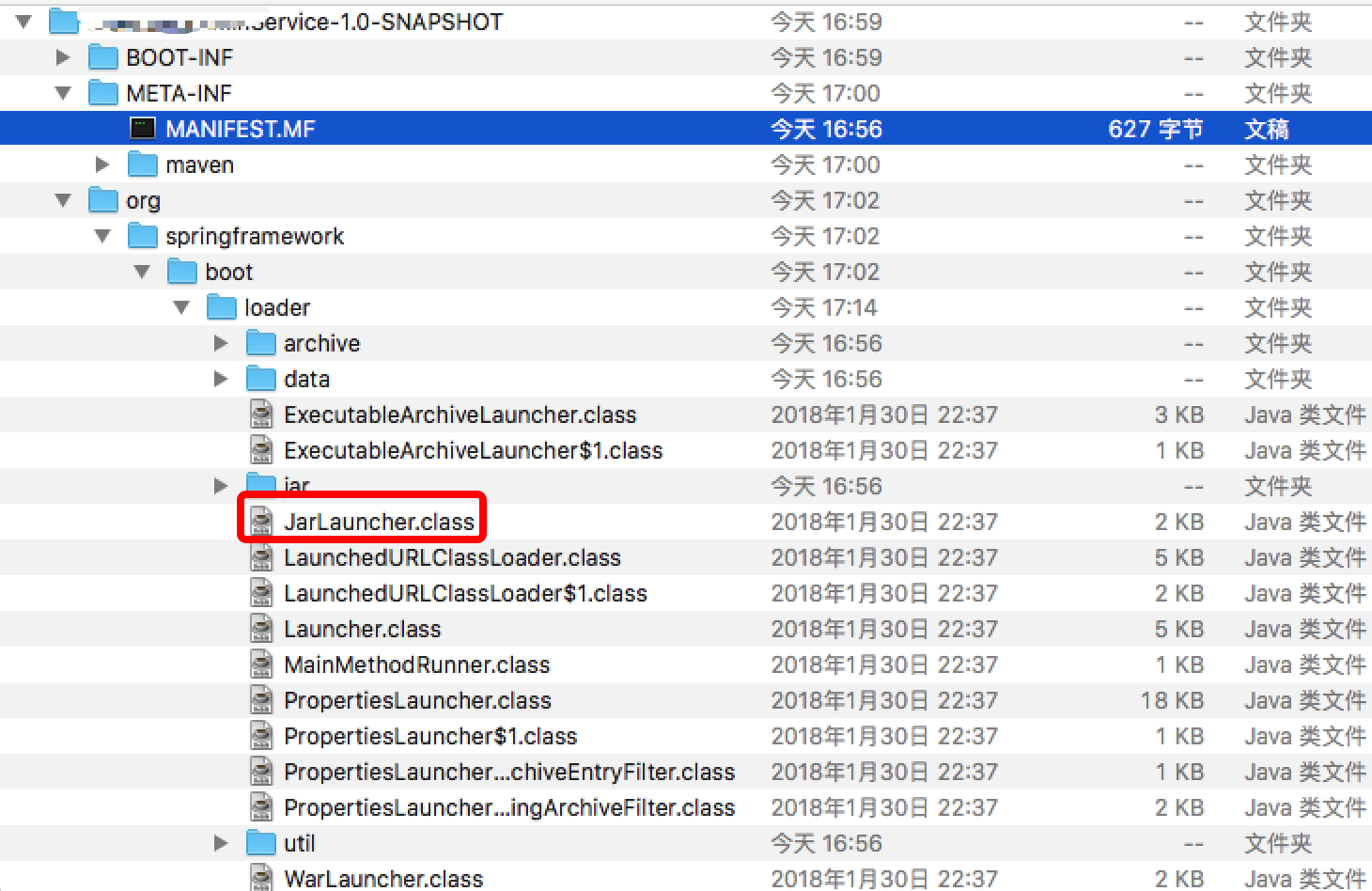Image resolution: width=1372 pixels, height=891 pixels.
Task: Click PropertiesLauncher.class file icon
Action: tap(261, 700)
